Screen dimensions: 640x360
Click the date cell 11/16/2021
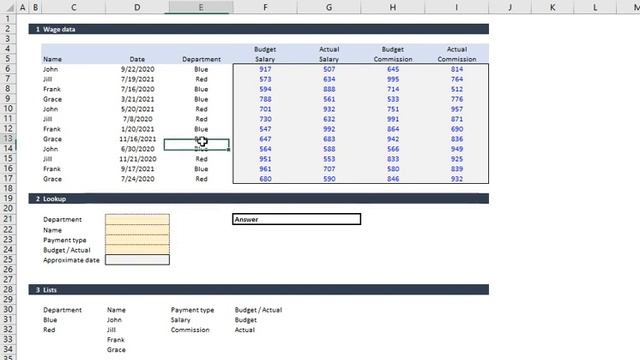click(138, 139)
